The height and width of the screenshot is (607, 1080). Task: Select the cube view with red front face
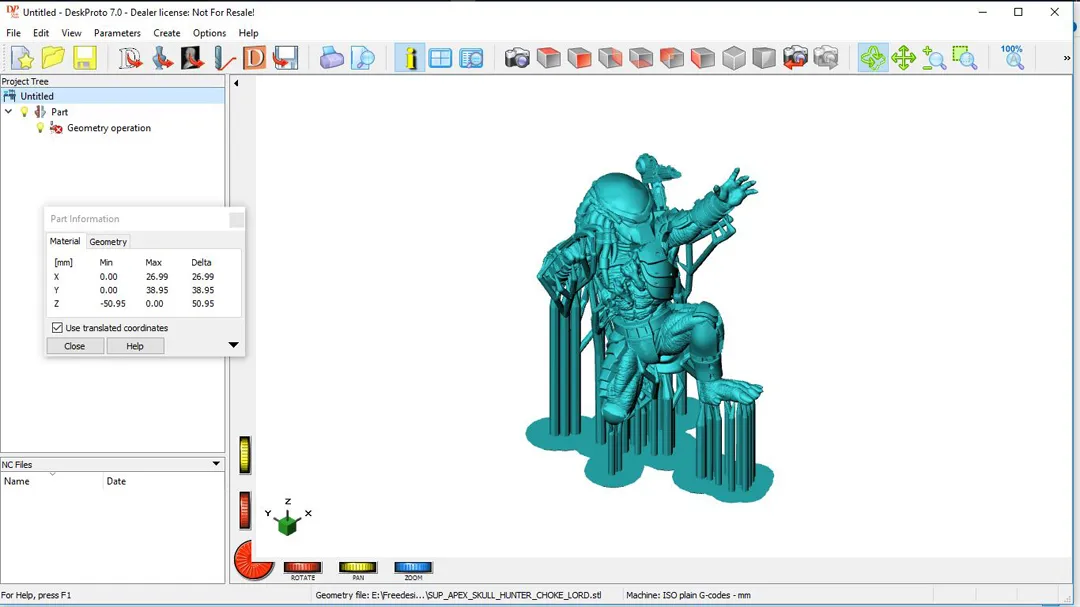click(x=579, y=58)
